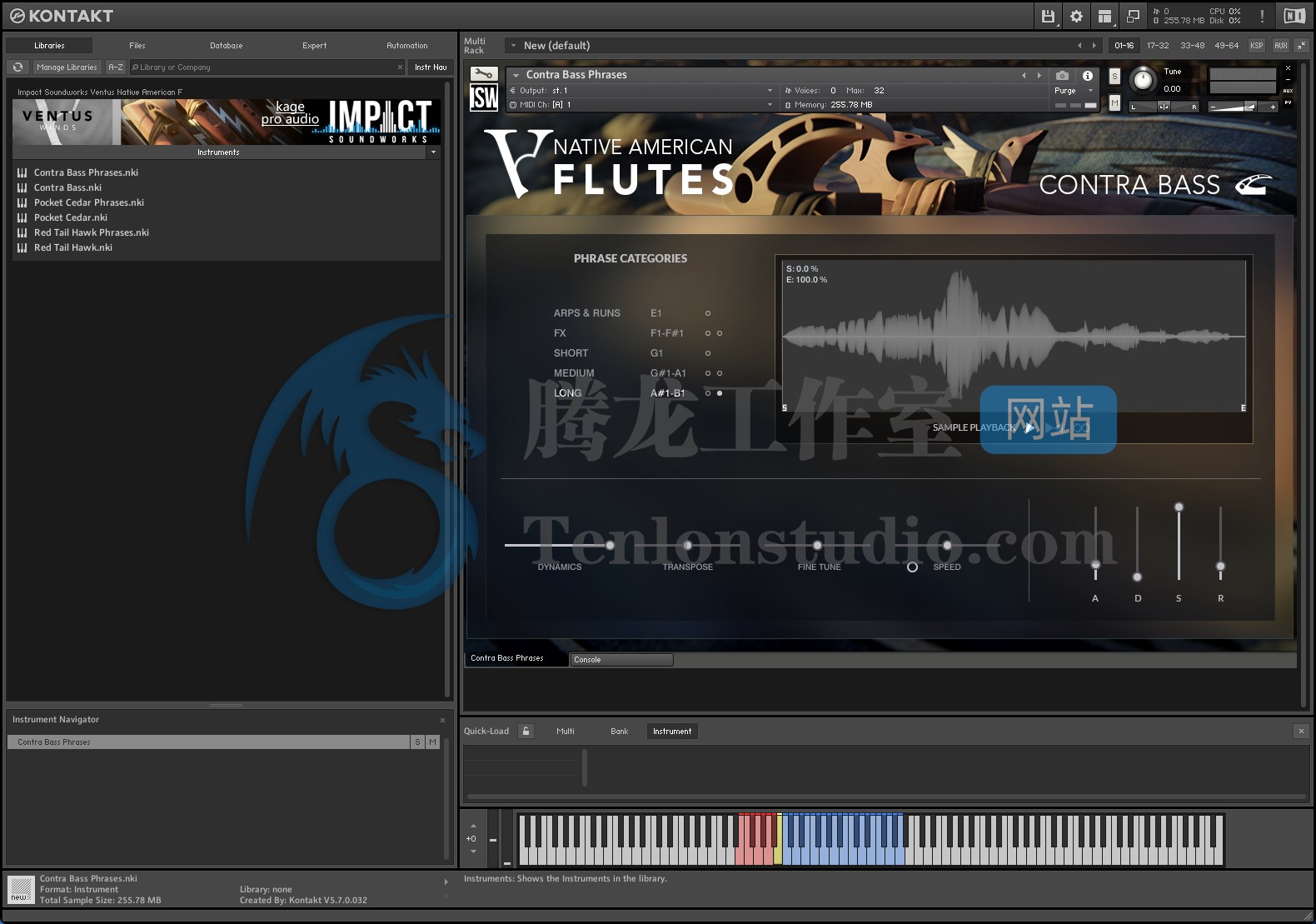The width and height of the screenshot is (1316, 924).
Task: Go to next instrument in header
Action: coord(1039,75)
